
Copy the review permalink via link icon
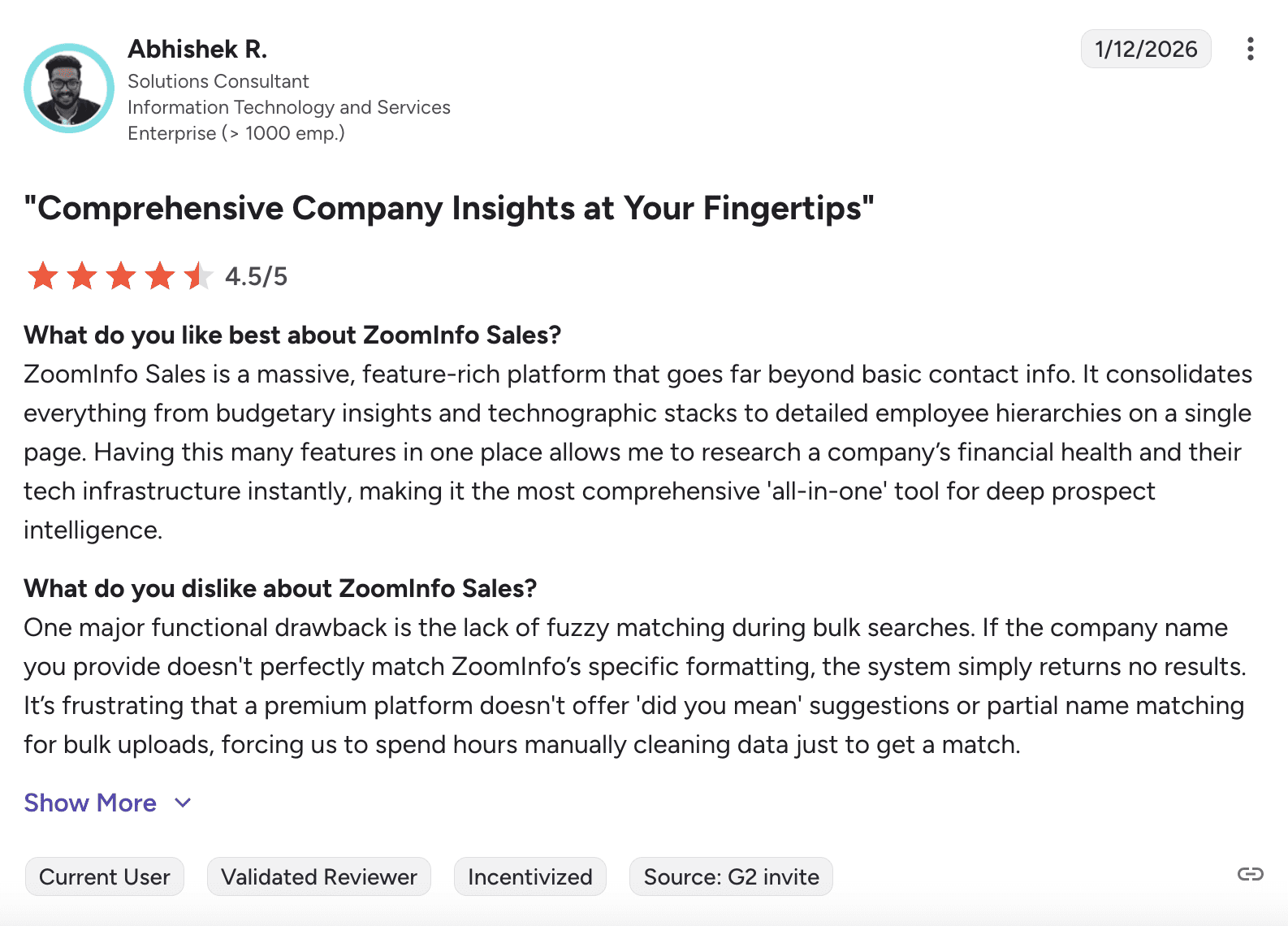(x=1250, y=874)
